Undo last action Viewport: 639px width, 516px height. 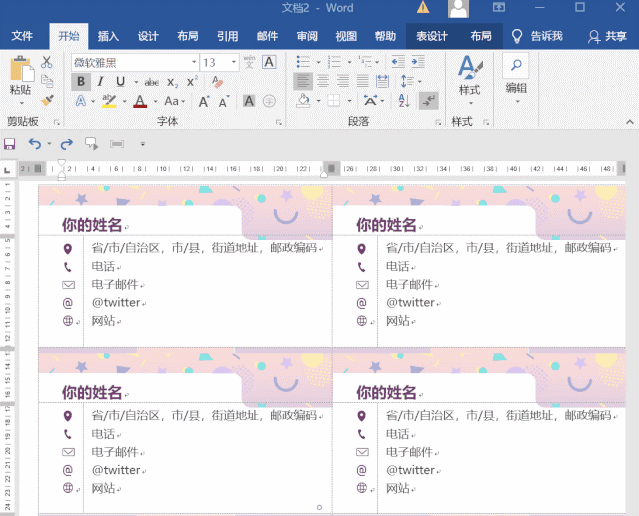35,144
